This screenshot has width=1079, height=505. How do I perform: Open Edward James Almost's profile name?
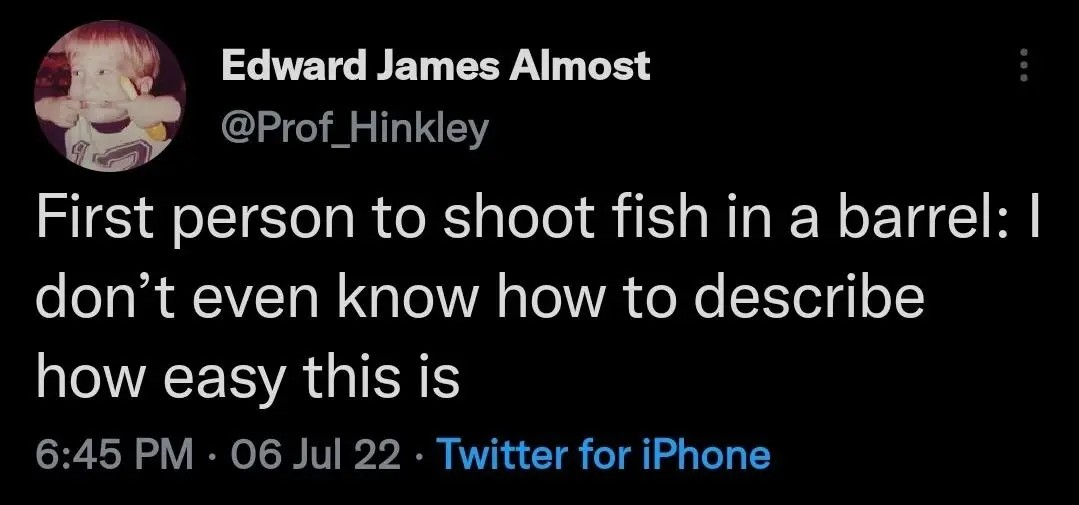435,67
